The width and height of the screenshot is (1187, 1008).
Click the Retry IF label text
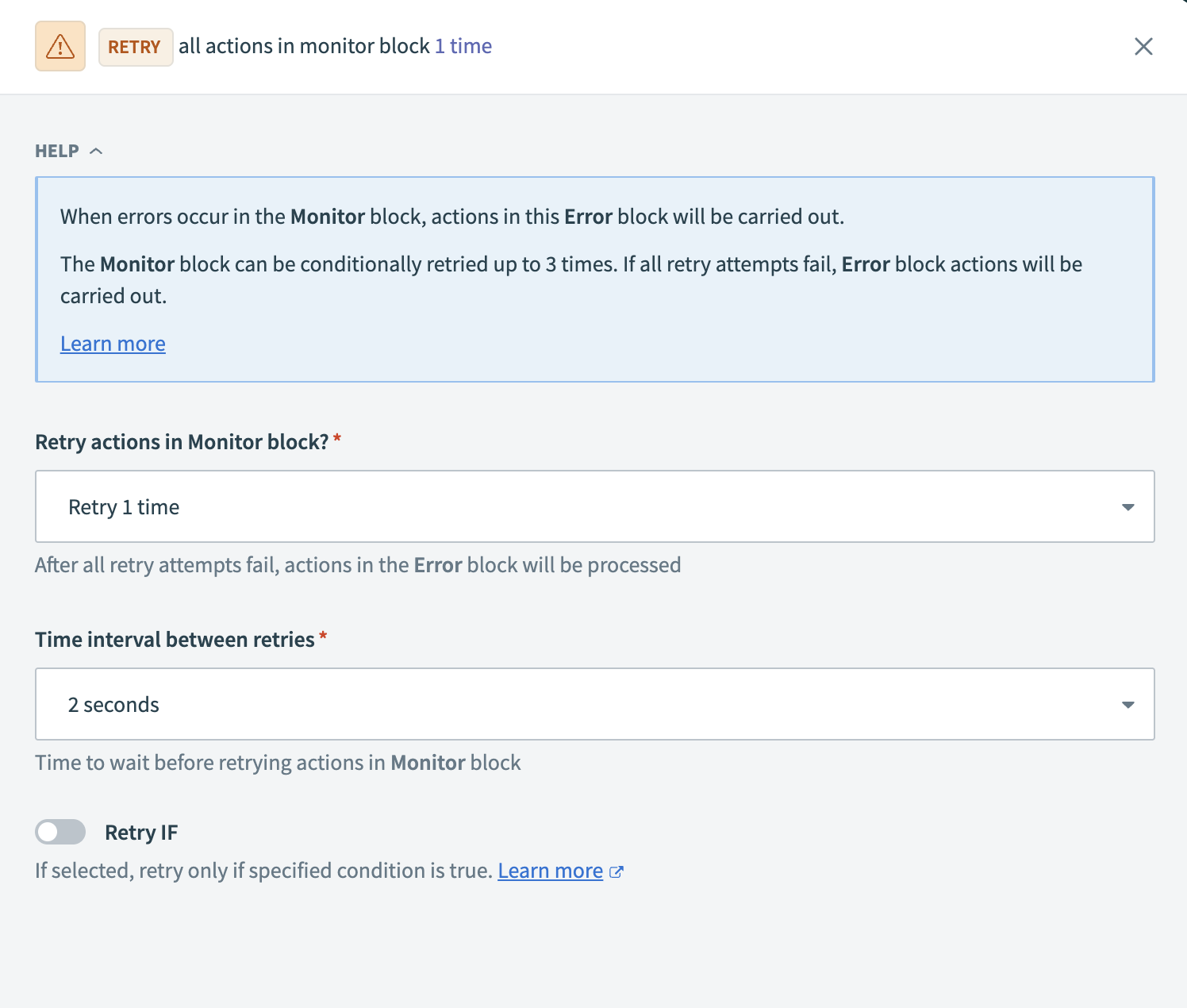(141, 832)
